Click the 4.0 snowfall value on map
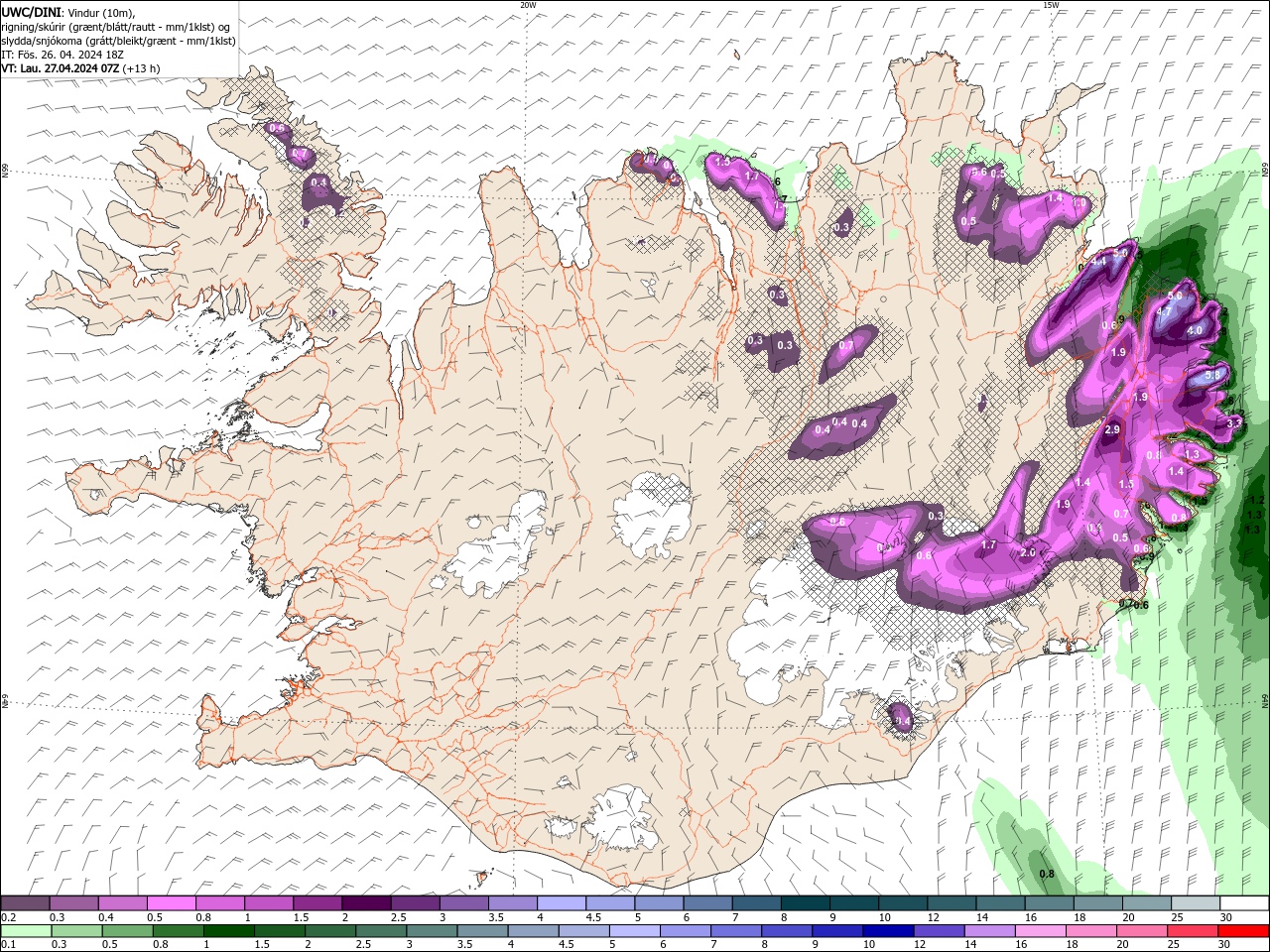The width and height of the screenshot is (1270, 952). click(1195, 330)
